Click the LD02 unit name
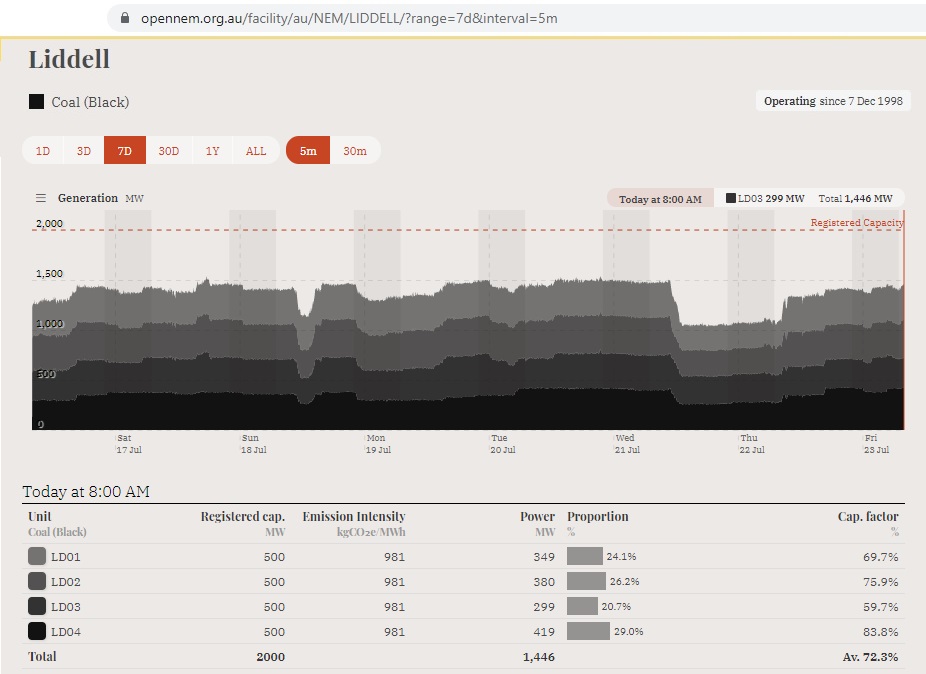Screen dimensions: 926x674 [66, 582]
